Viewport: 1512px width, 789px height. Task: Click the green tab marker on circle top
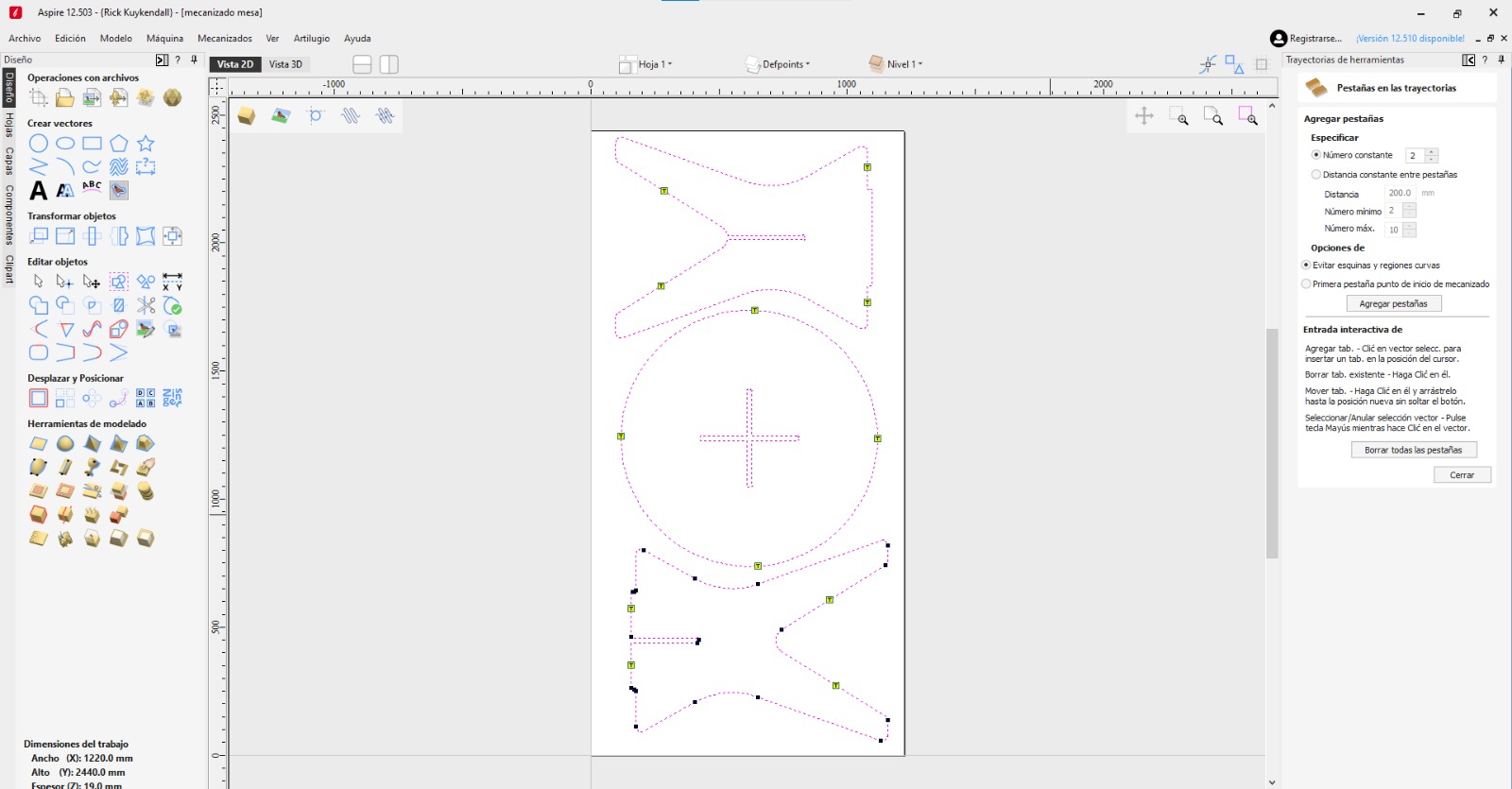754,310
